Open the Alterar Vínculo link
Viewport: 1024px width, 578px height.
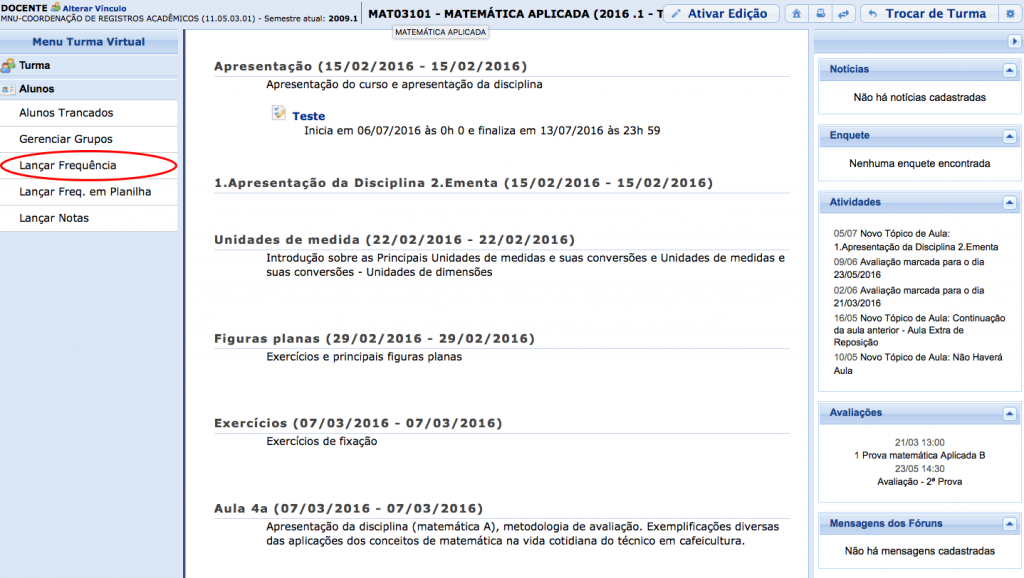click(94, 8)
